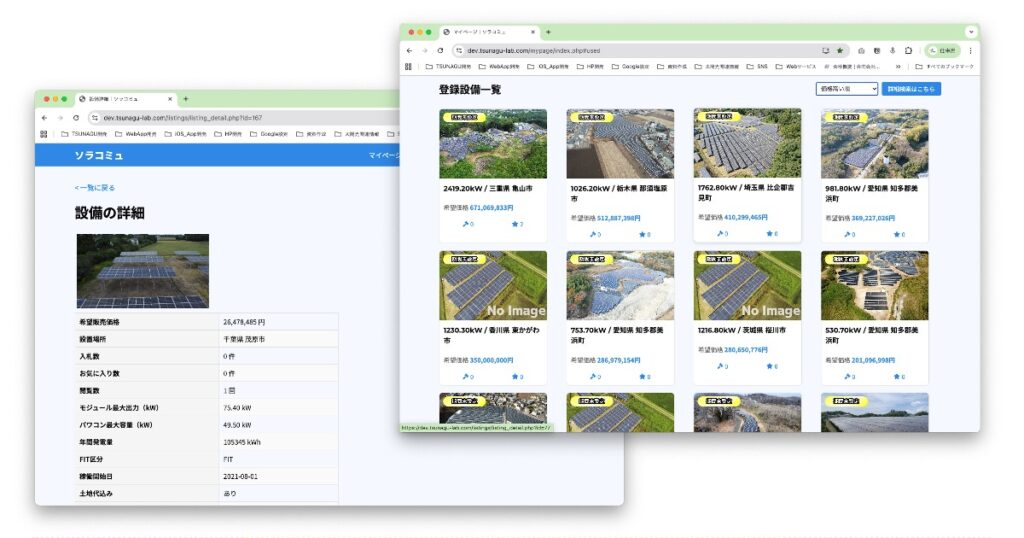
Task: Click the bid hammer icon on the 530.70kW card
Action: (848, 377)
